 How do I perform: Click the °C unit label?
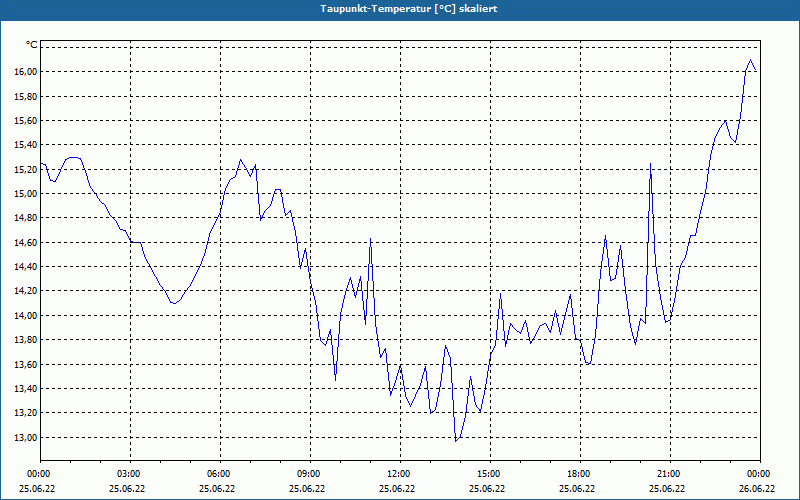click(31, 45)
